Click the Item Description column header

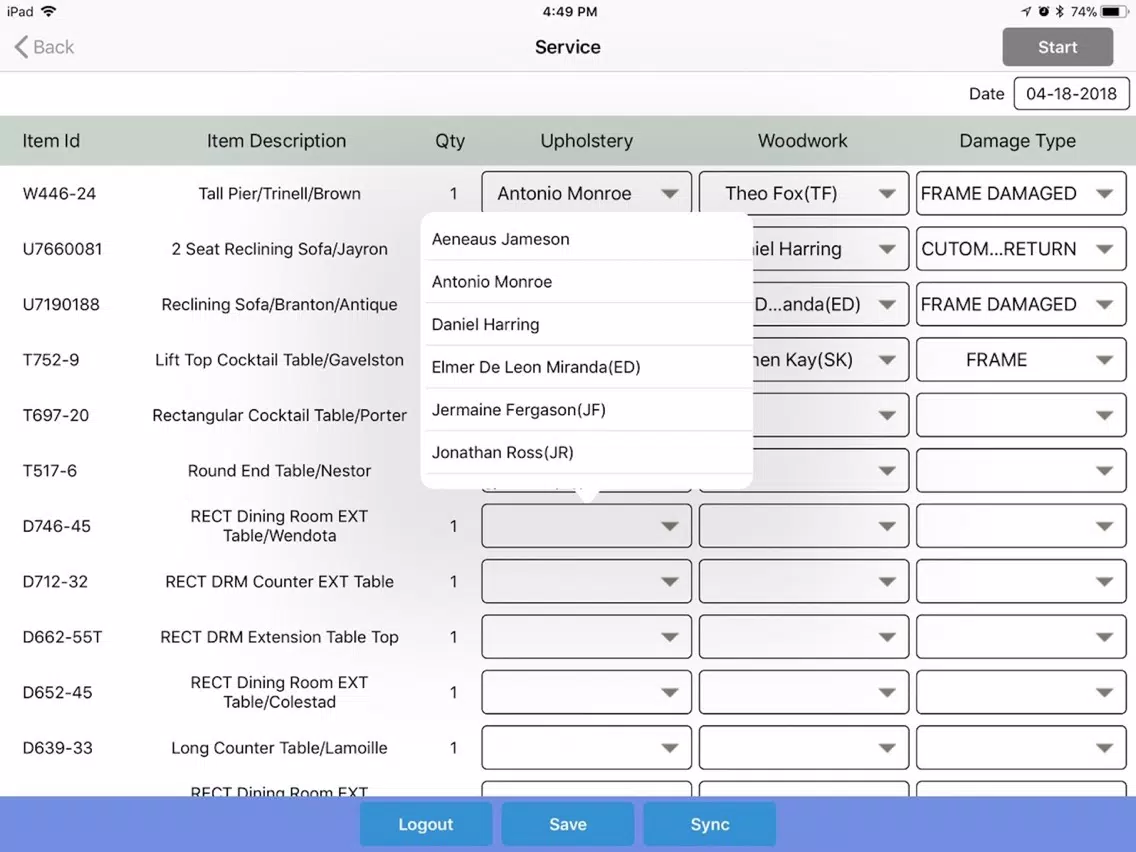click(x=276, y=141)
